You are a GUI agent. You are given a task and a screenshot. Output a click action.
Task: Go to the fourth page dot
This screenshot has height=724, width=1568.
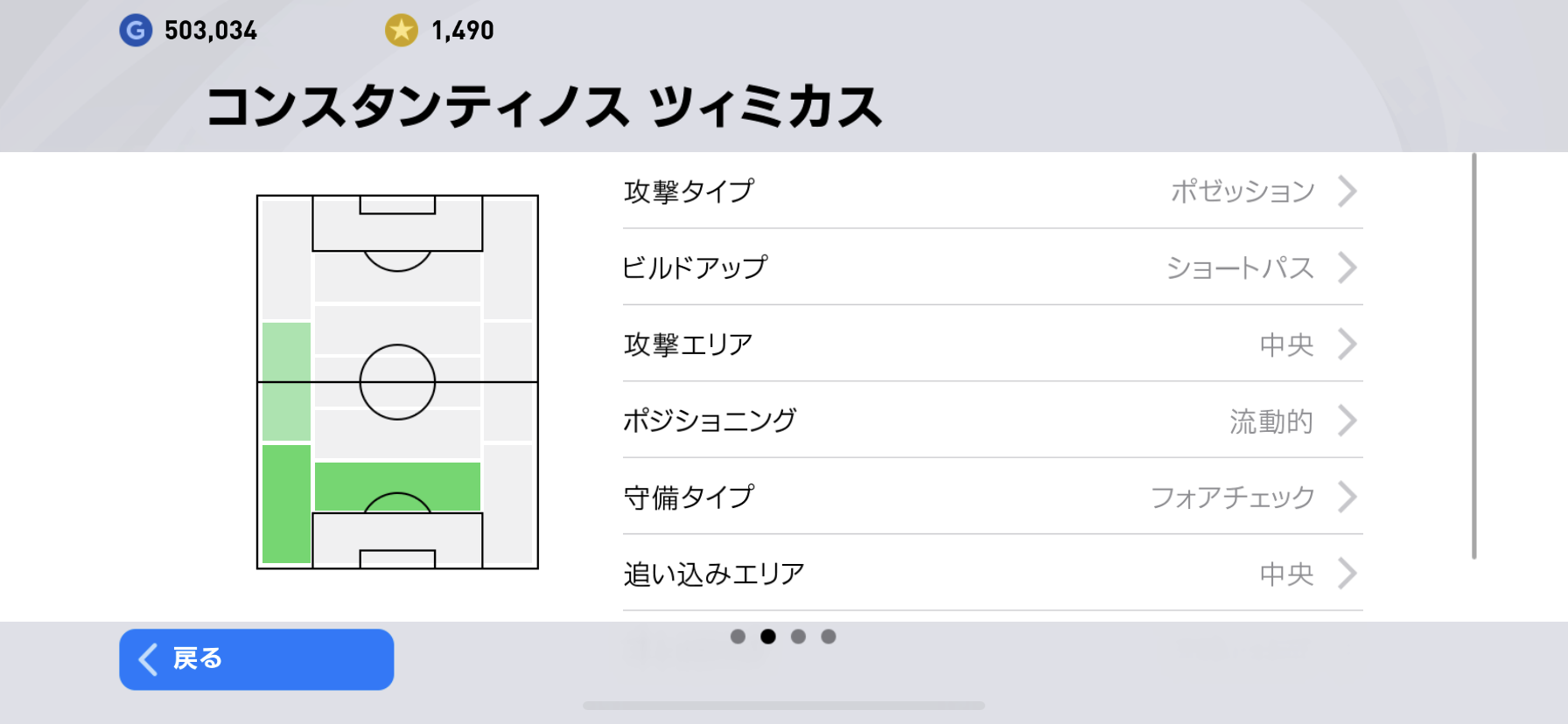pos(829,637)
